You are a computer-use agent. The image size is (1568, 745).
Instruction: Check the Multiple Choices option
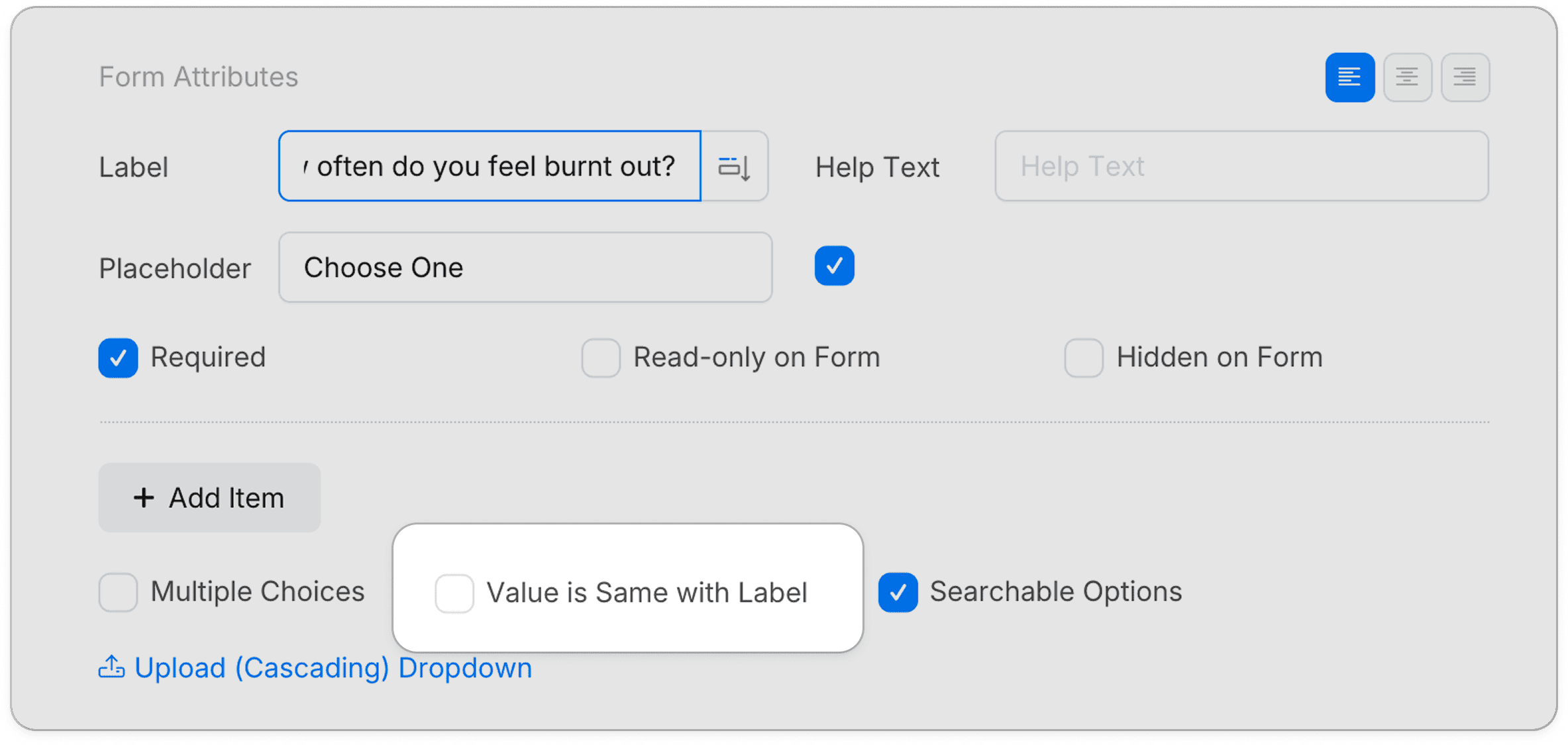click(x=118, y=591)
